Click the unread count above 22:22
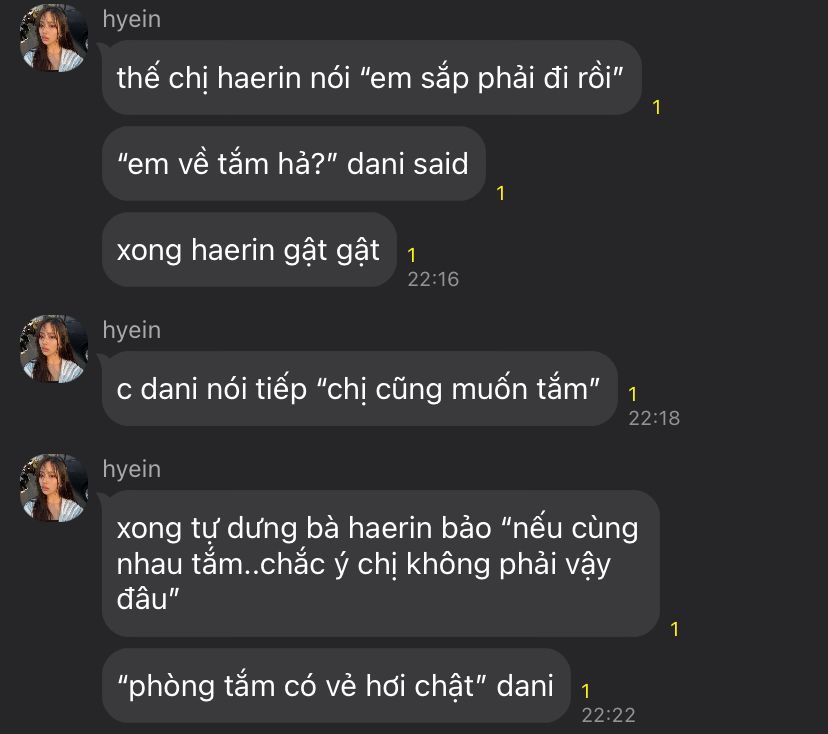Viewport: 828px width, 734px height. (586, 691)
